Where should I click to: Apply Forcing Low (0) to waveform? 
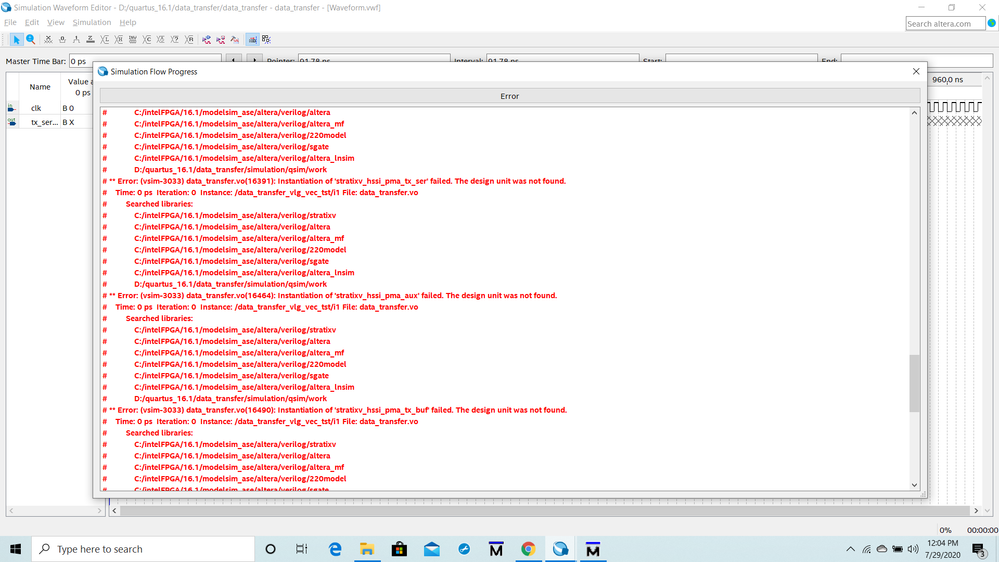(x=62, y=40)
